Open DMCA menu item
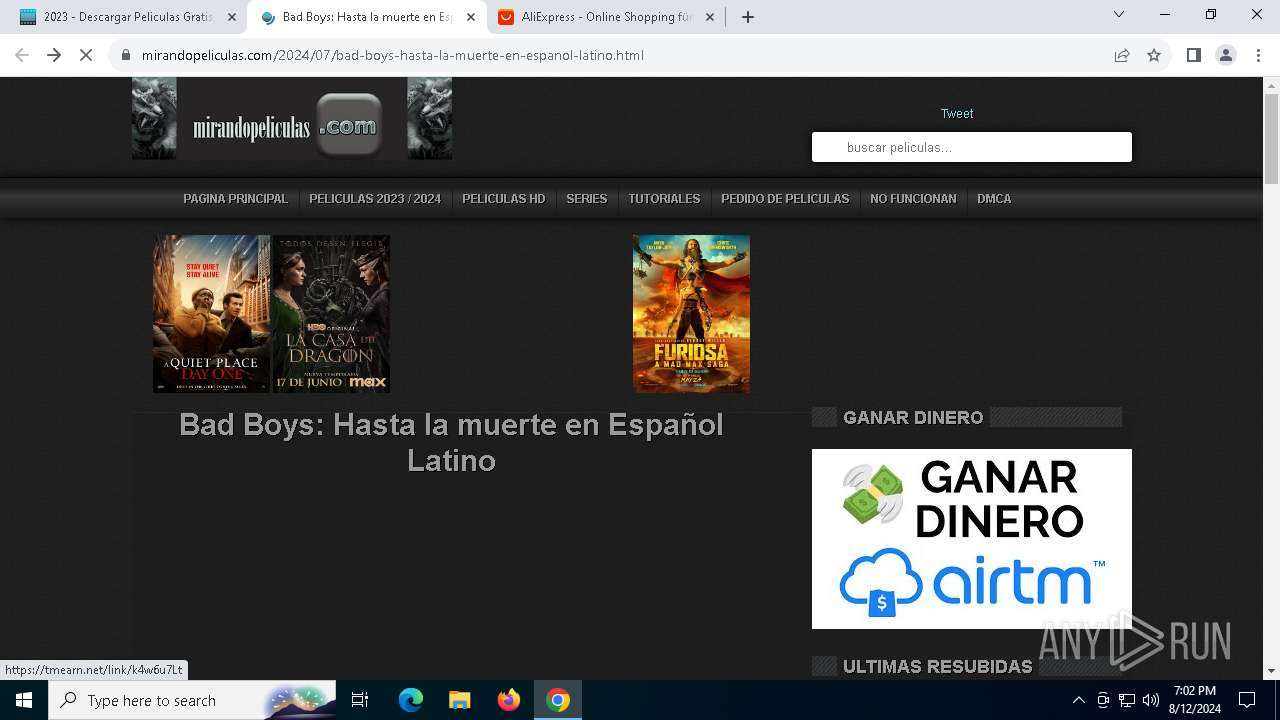The width and height of the screenshot is (1280, 720). 994,199
